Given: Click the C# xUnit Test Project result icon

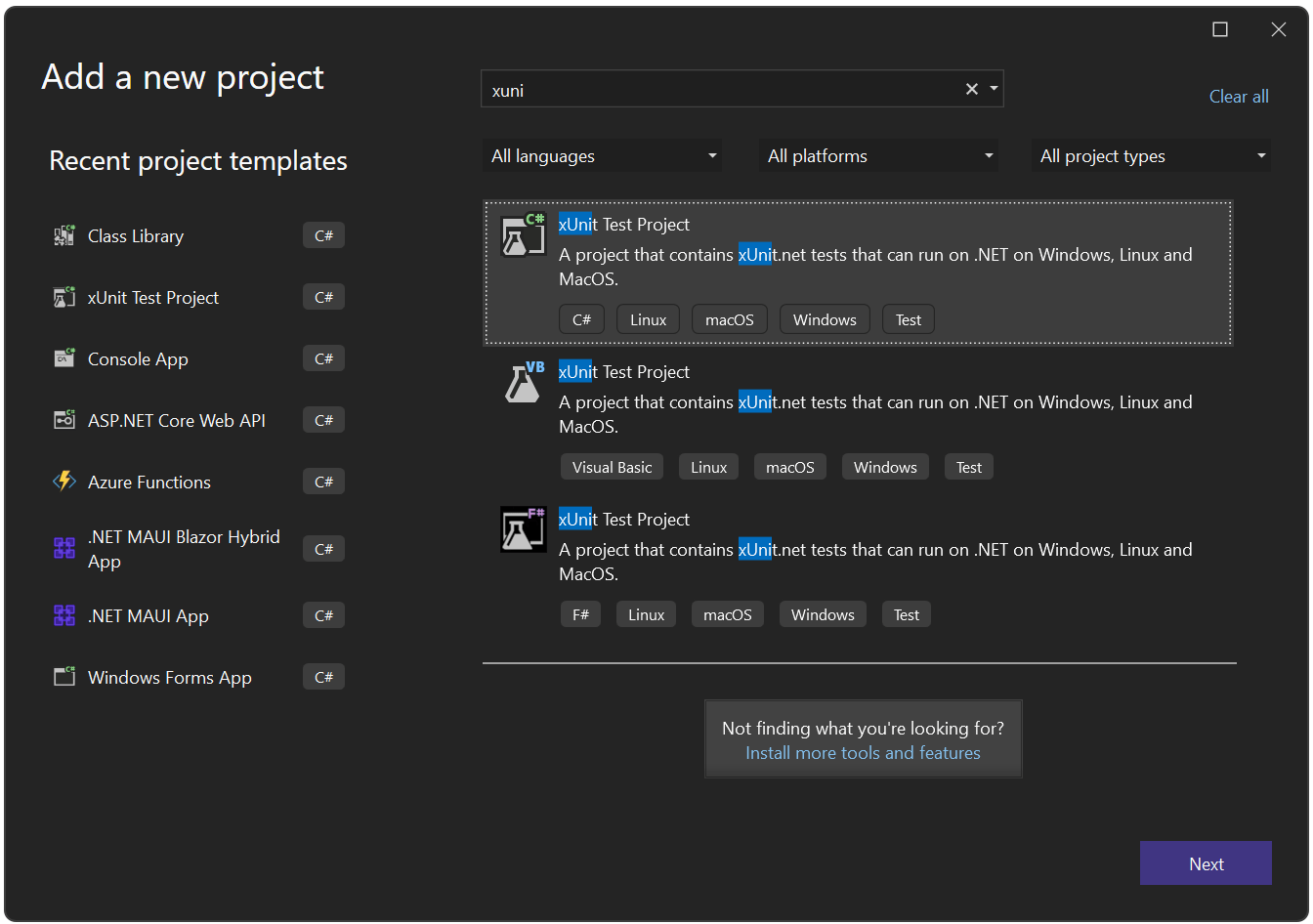Looking at the screenshot, I should 524,235.
